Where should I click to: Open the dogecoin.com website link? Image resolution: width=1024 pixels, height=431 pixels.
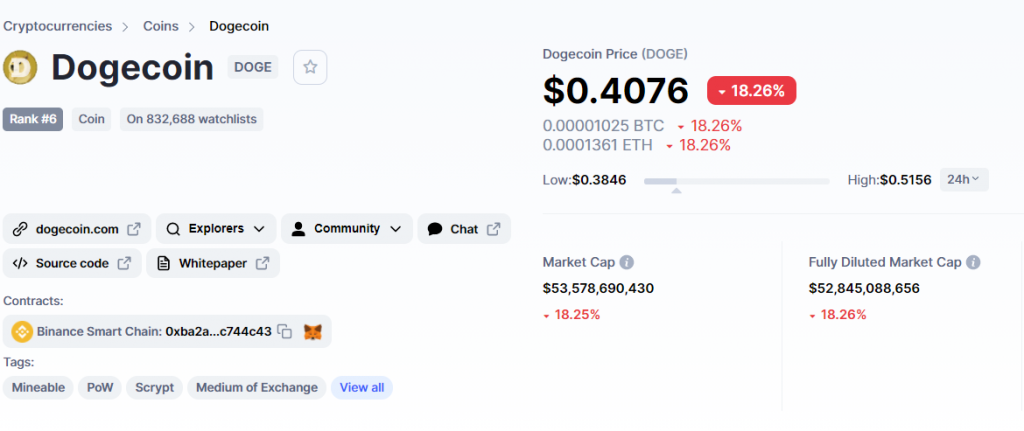77,229
